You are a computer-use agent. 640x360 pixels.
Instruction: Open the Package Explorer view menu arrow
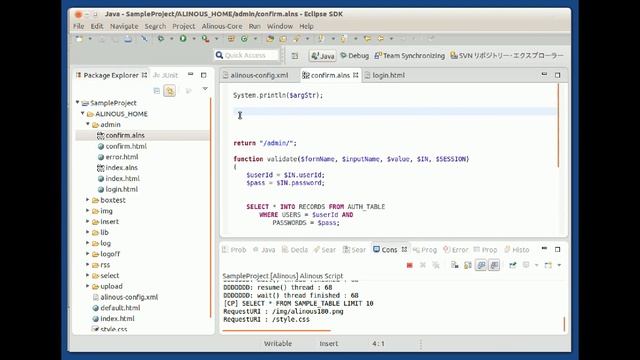205,89
